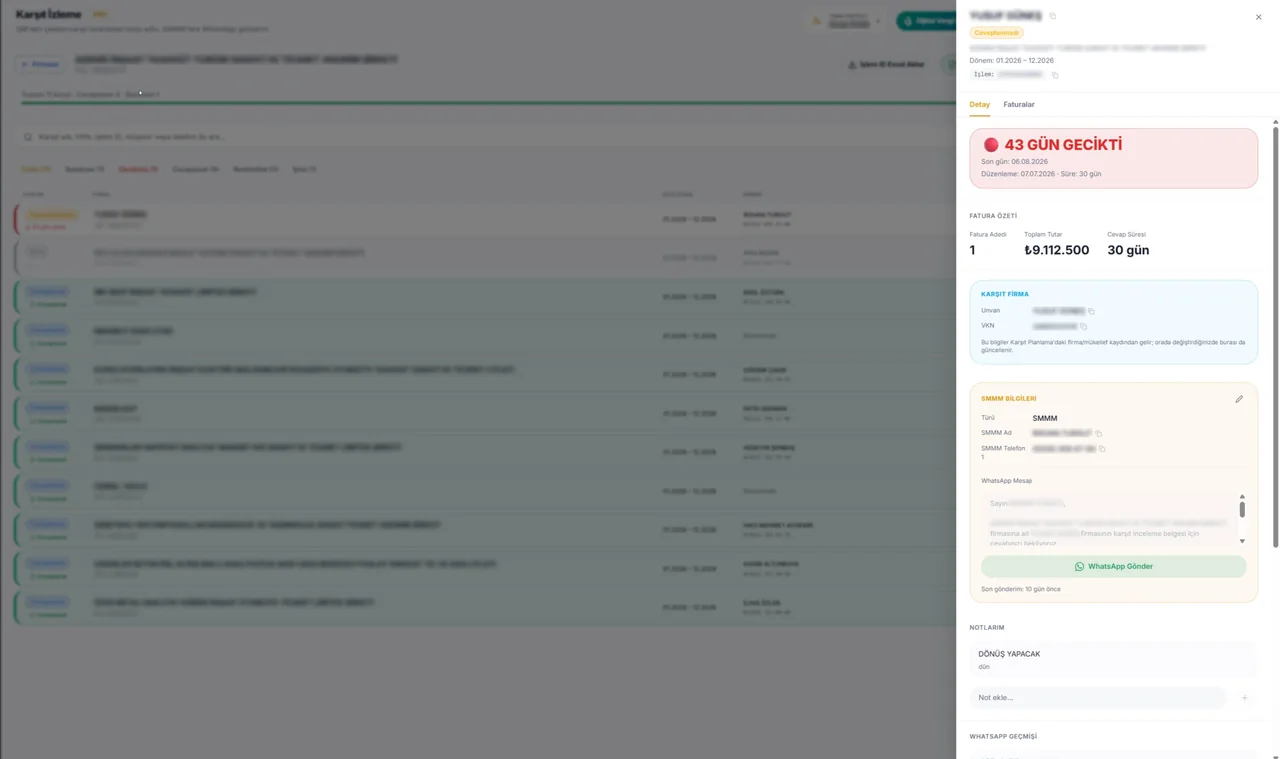Select the Dönem 01.2026 – 12.2026 text
1280x759 pixels.
1011,61
